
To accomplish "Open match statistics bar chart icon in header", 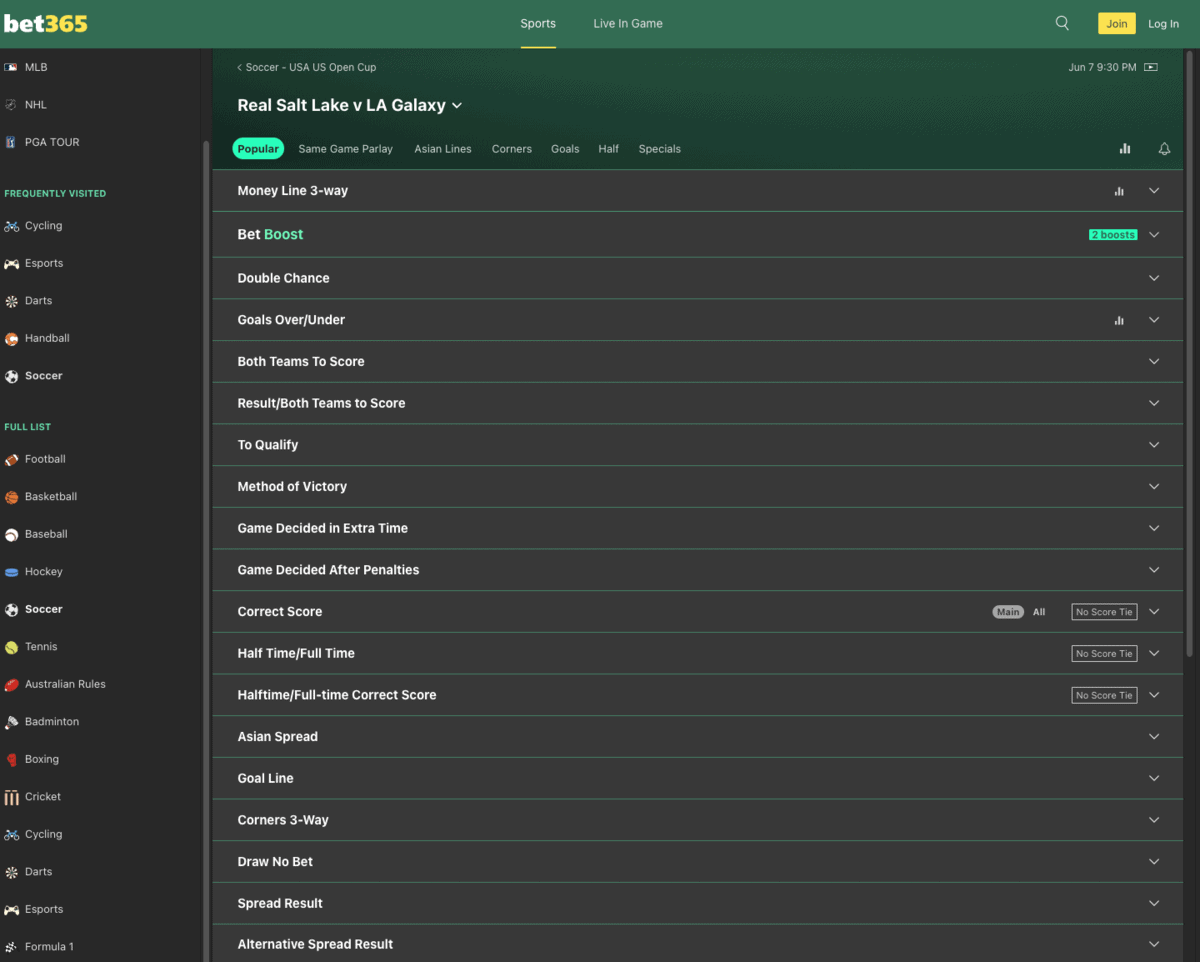I will coord(1125,149).
